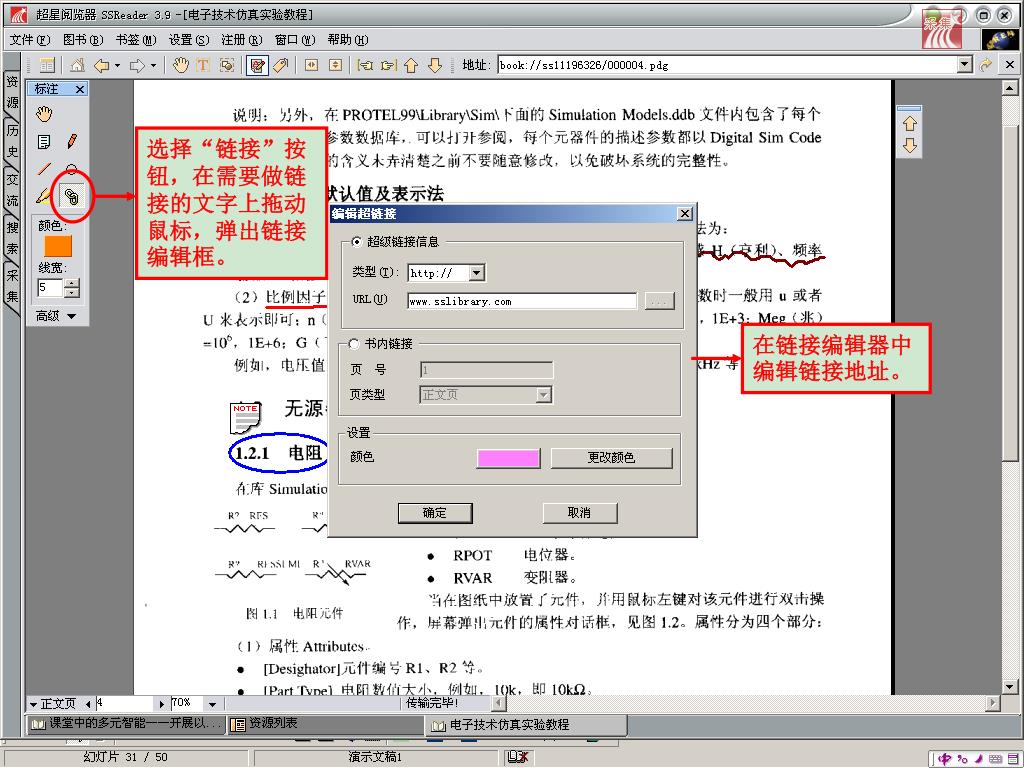Click the forward arrow in the toolbar
Screen dimensions: 1024x768
[x=137, y=65]
